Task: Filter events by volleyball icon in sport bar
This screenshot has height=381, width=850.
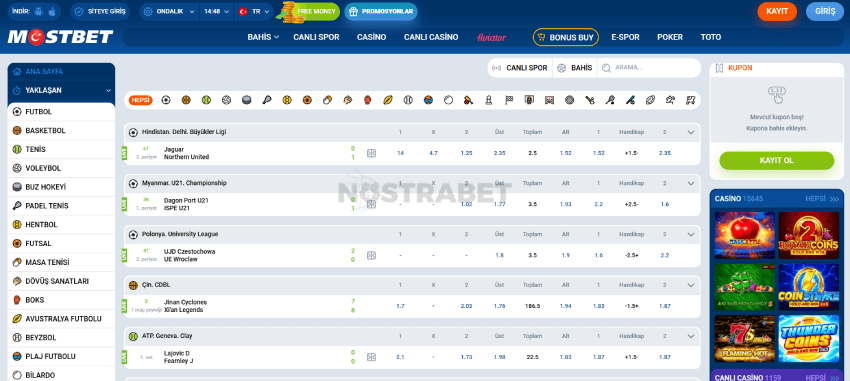Action: [x=226, y=100]
